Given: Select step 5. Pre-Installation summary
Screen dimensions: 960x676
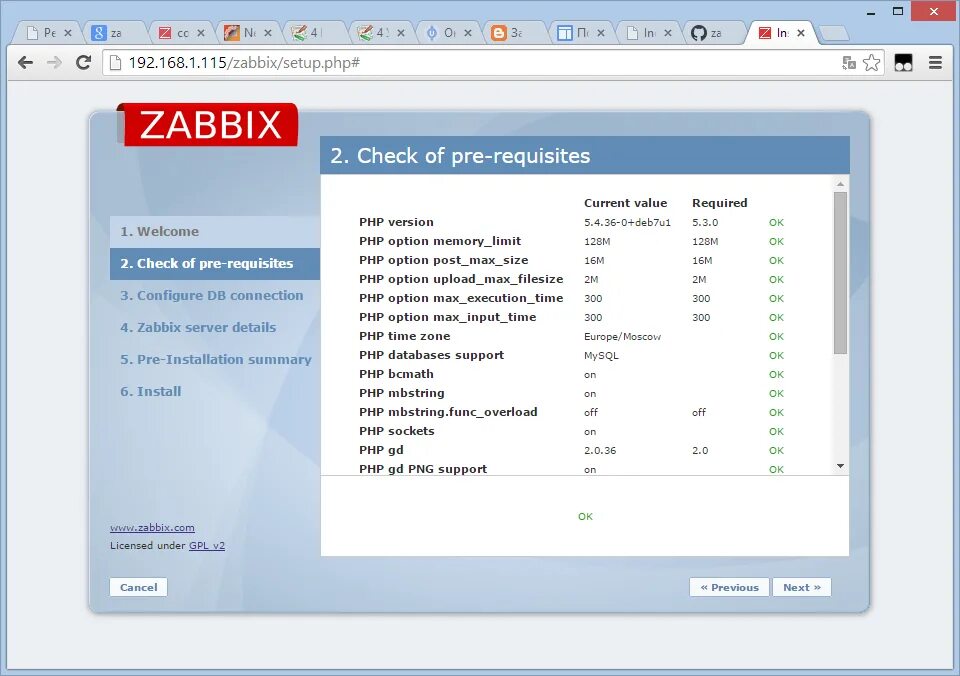Looking at the screenshot, I should tap(215, 359).
